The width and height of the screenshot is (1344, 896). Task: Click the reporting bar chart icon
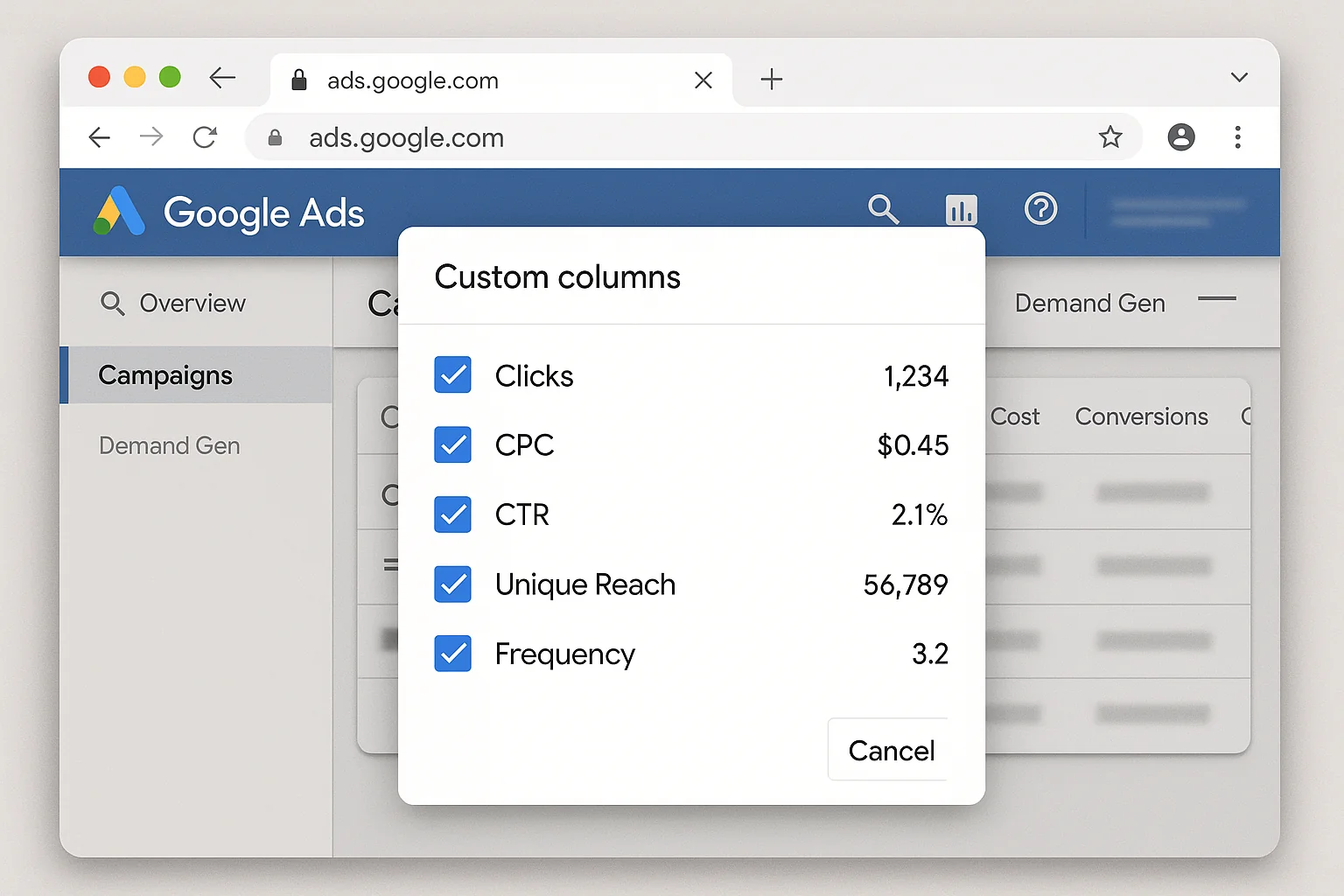(x=961, y=210)
